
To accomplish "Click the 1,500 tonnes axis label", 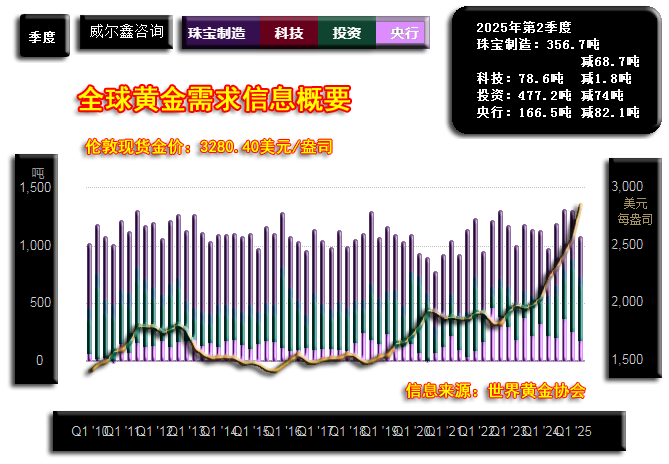I will pos(35,187).
